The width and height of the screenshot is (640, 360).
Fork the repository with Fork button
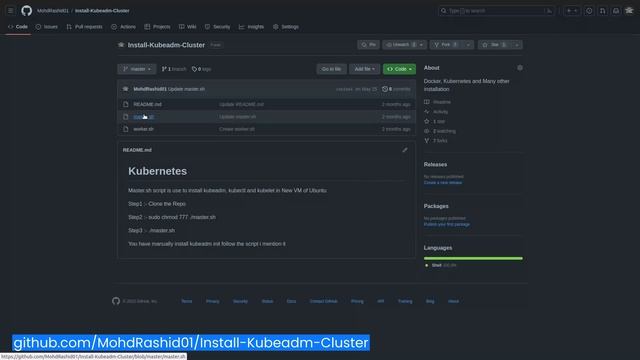tap(446, 44)
